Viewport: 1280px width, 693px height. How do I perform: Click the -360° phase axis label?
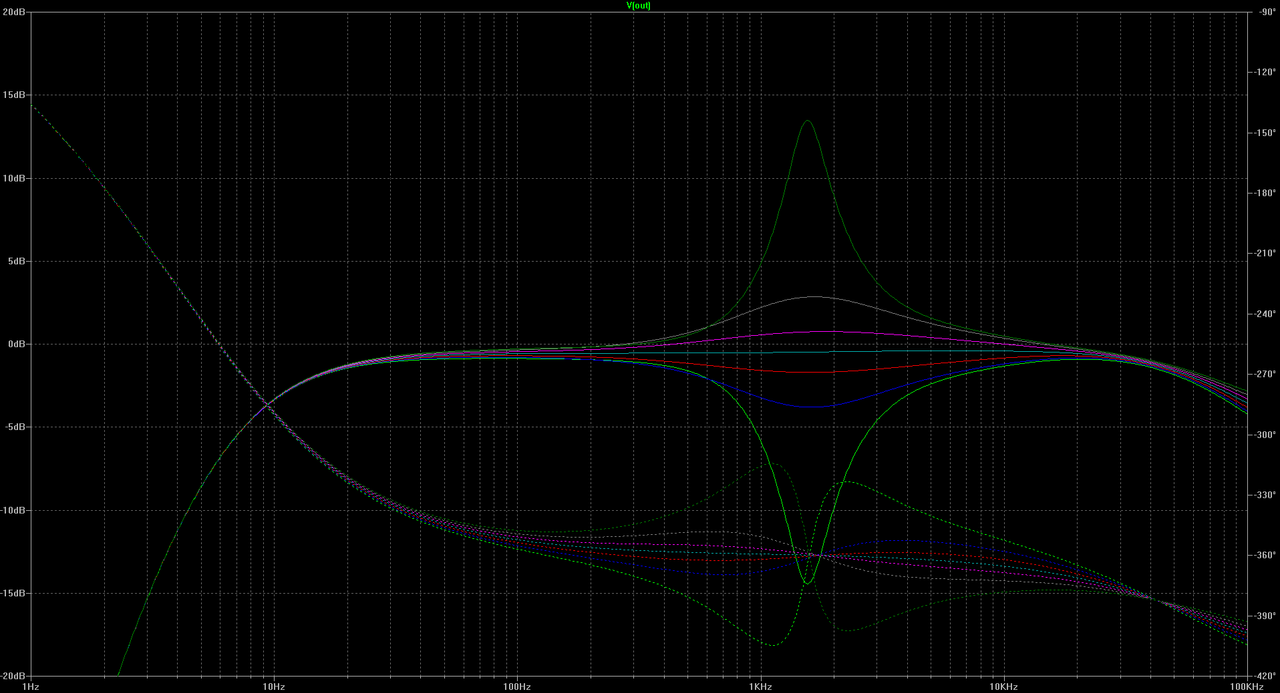tap(1267, 555)
